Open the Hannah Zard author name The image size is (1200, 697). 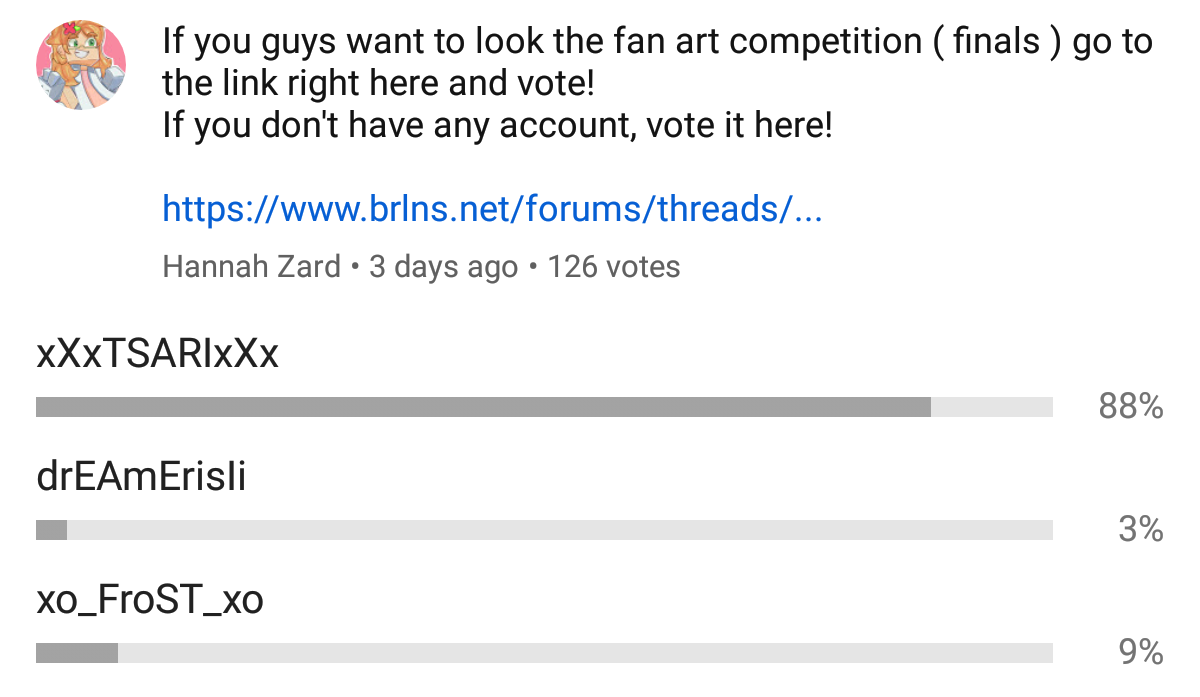click(x=251, y=267)
